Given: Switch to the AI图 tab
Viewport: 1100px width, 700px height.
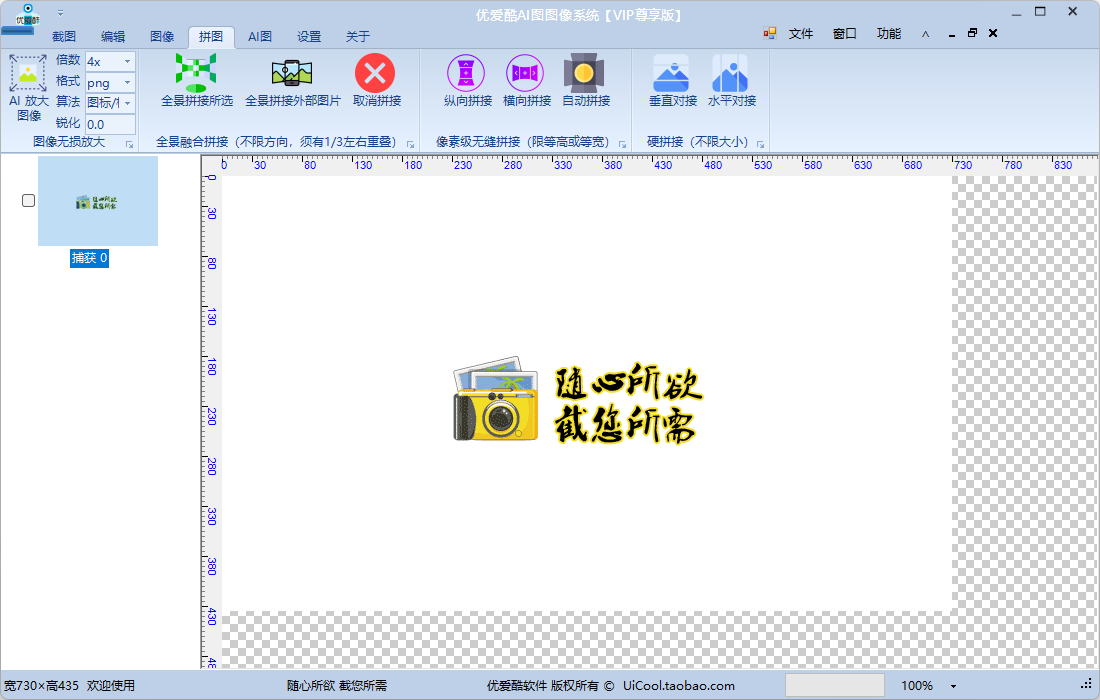Looking at the screenshot, I should (x=260, y=36).
